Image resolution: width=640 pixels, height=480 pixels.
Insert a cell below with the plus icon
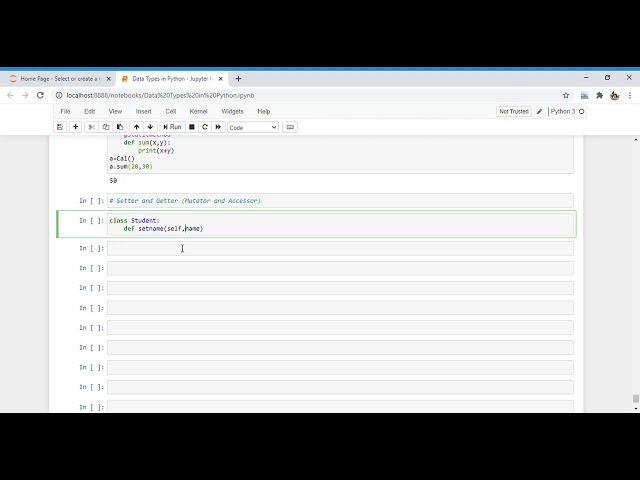click(76, 127)
